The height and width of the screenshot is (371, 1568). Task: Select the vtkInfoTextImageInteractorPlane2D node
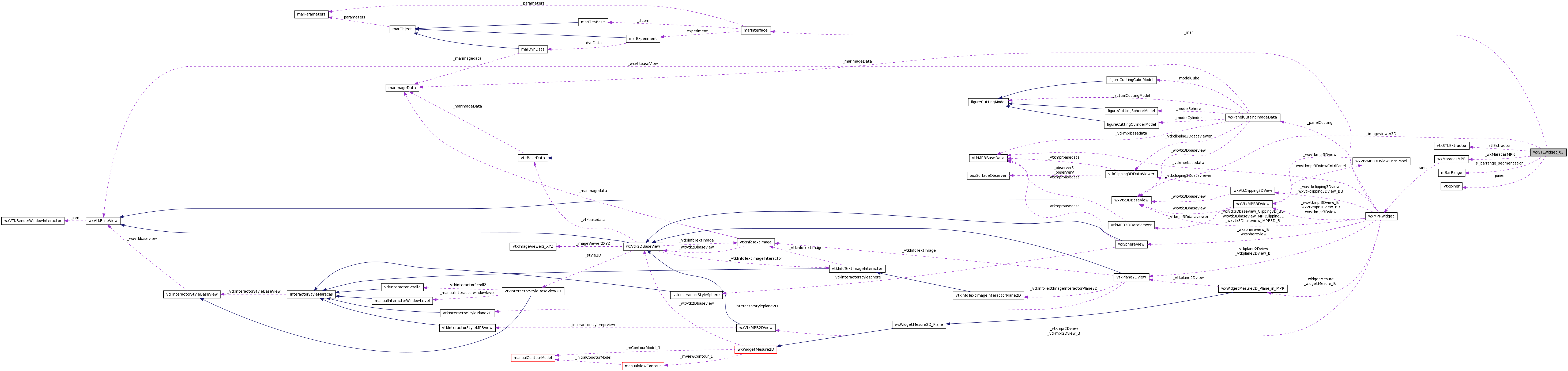(x=988, y=296)
